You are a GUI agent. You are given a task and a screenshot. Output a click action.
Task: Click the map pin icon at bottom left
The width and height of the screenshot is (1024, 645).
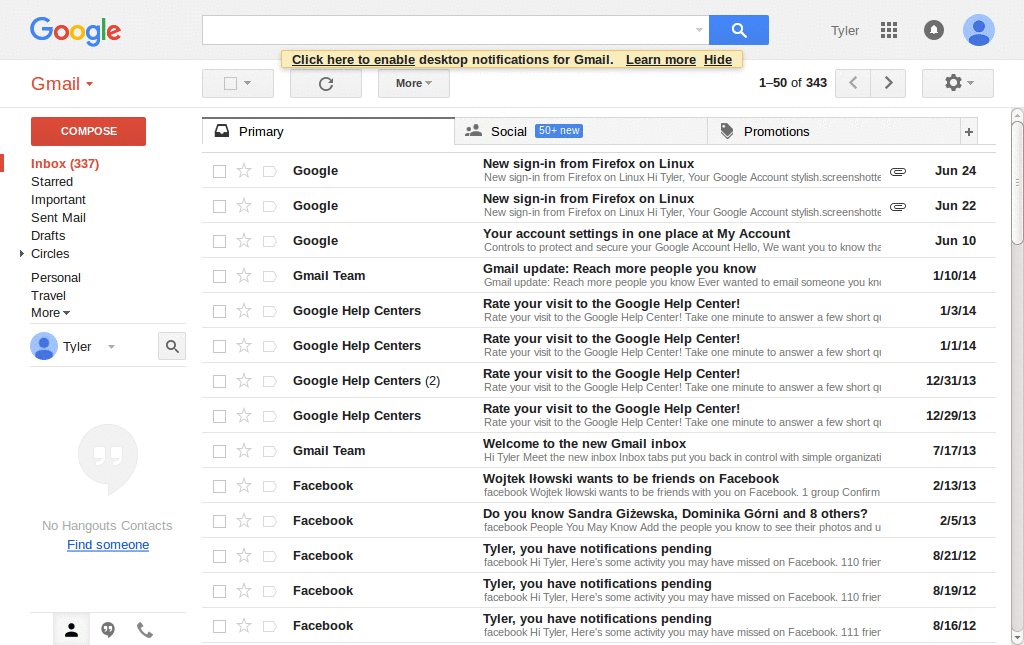click(107, 629)
